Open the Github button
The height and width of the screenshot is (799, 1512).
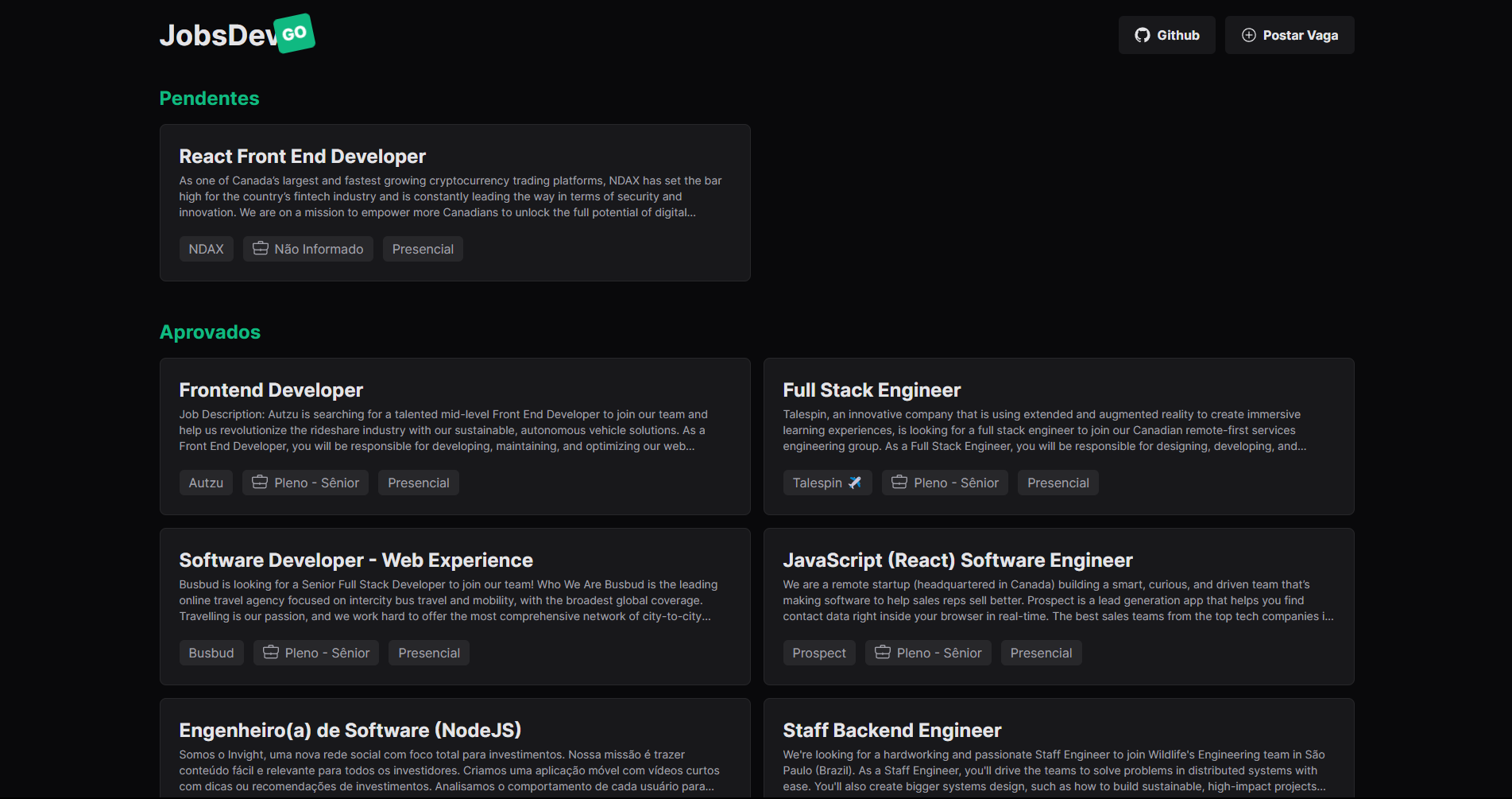(x=1167, y=35)
